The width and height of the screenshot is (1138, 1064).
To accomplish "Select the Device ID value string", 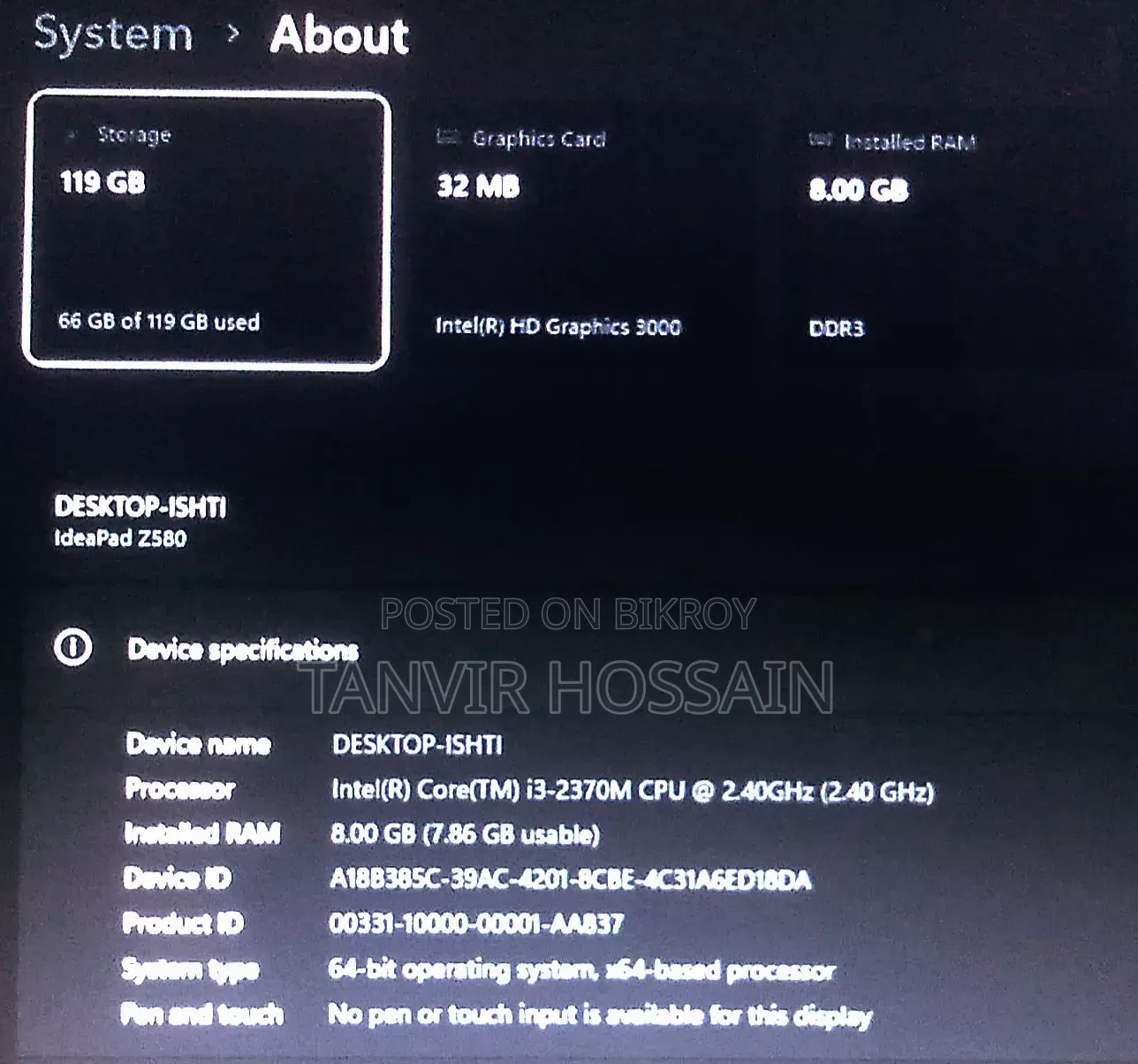I will pyautogui.click(x=570, y=879).
